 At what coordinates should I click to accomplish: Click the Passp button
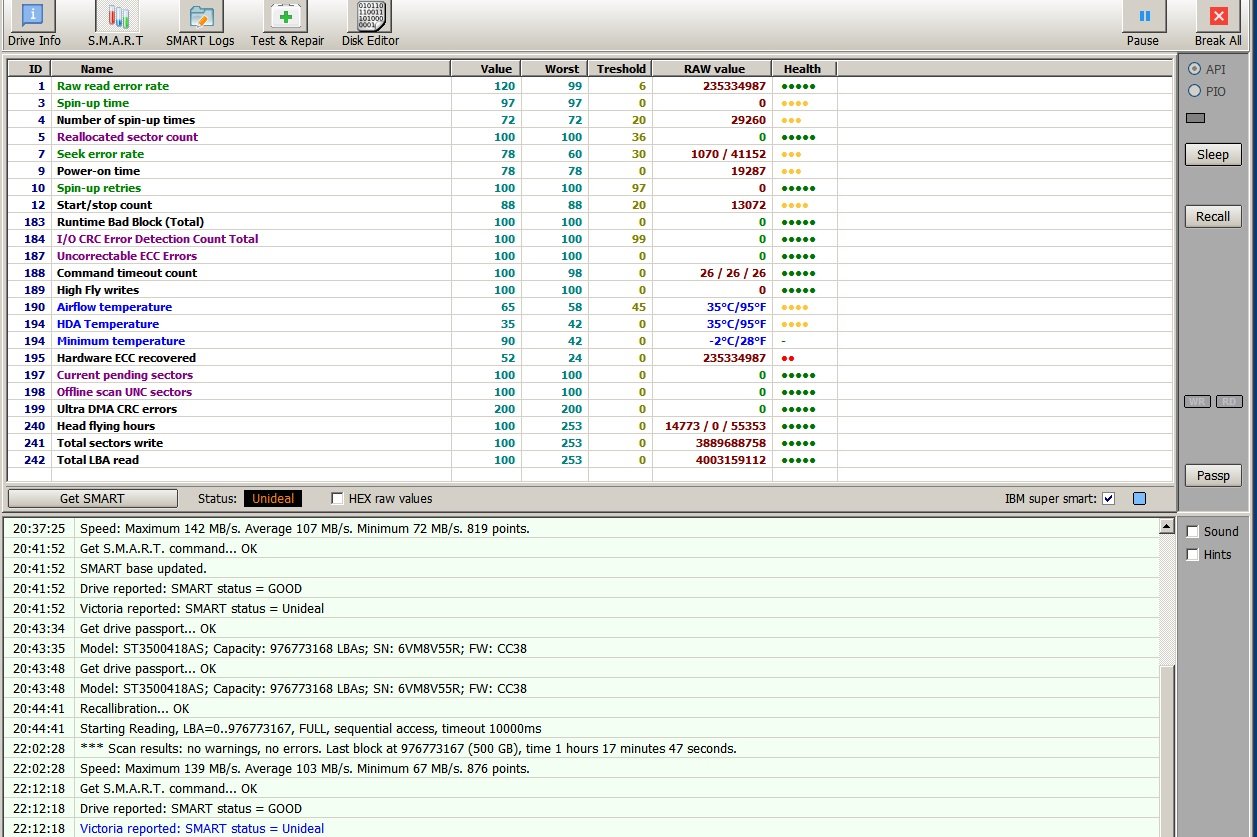point(1213,475)
